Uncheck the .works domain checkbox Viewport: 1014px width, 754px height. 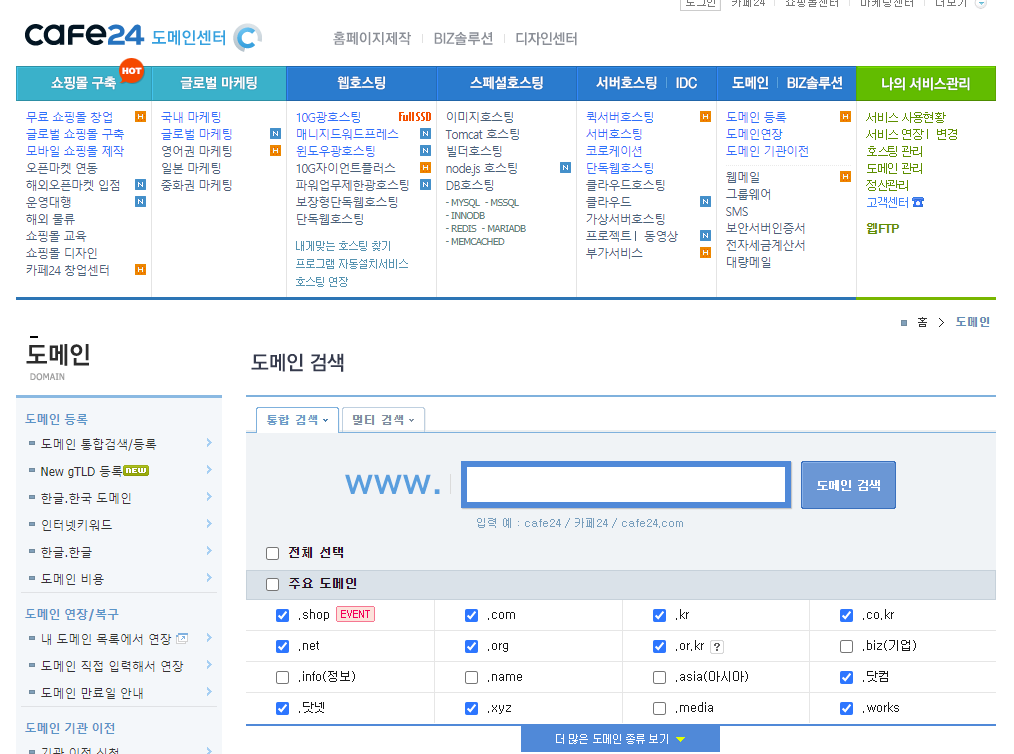coord(847,709)
